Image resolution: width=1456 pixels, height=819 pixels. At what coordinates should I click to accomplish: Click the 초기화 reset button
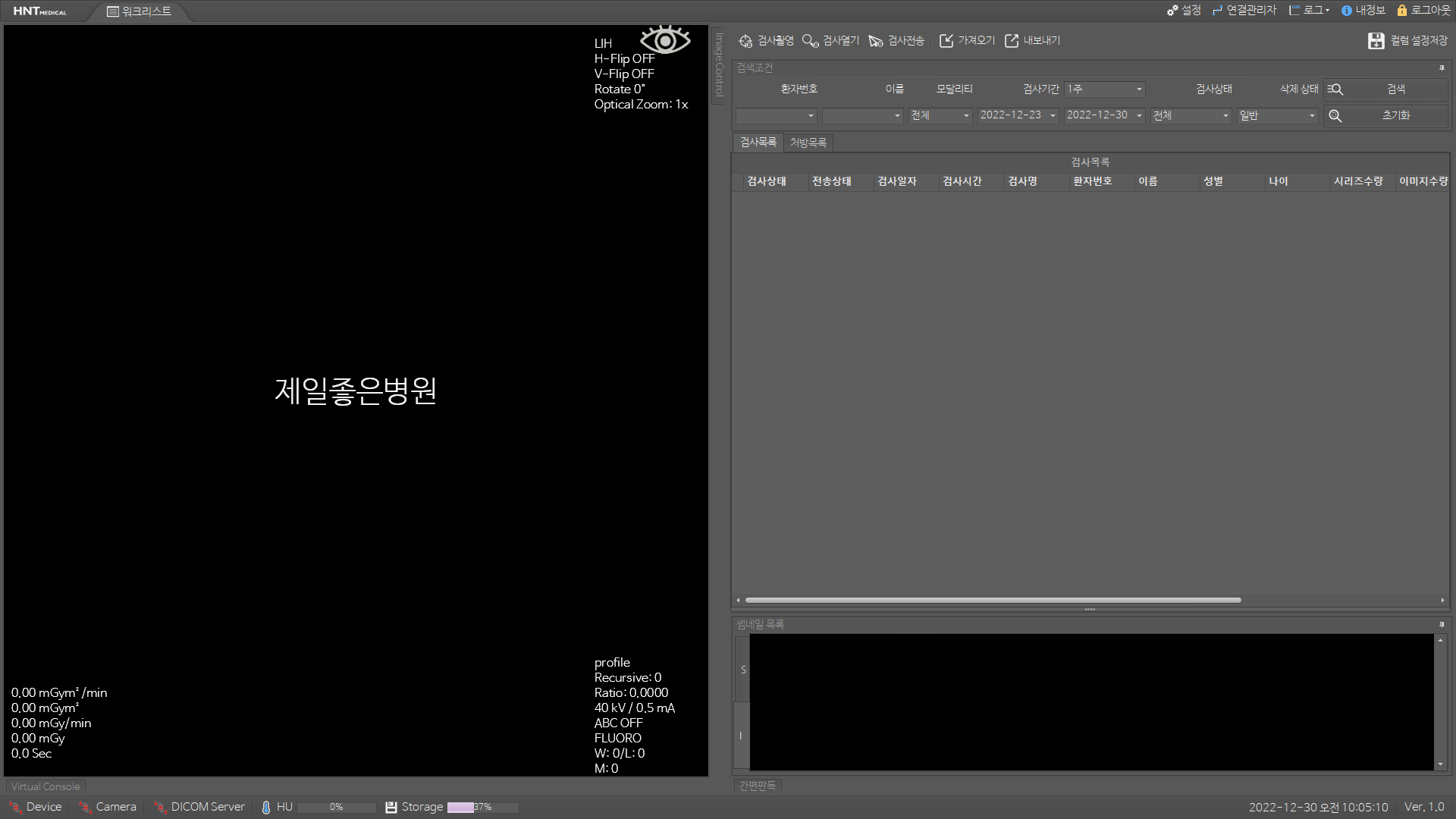[1385, 116]
